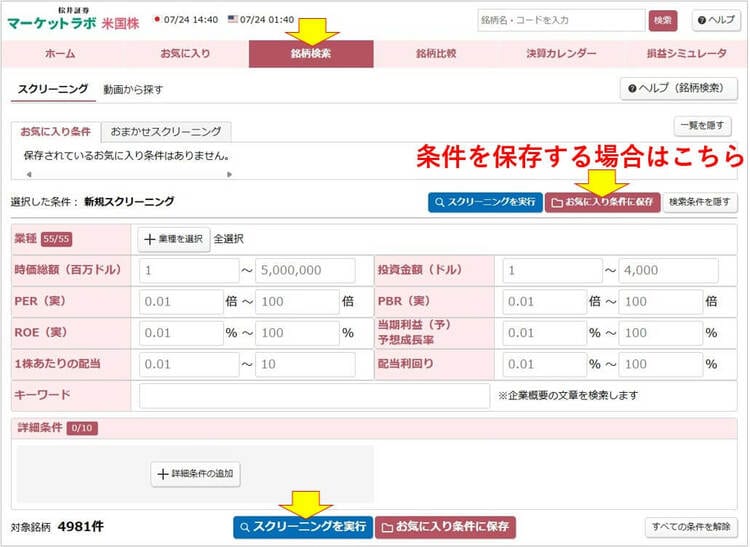Image resolution: width=750 pixels, height=547 pixels.
Task: Click the 詳細条件 0/10 badge
Action: tap(82, 428)
